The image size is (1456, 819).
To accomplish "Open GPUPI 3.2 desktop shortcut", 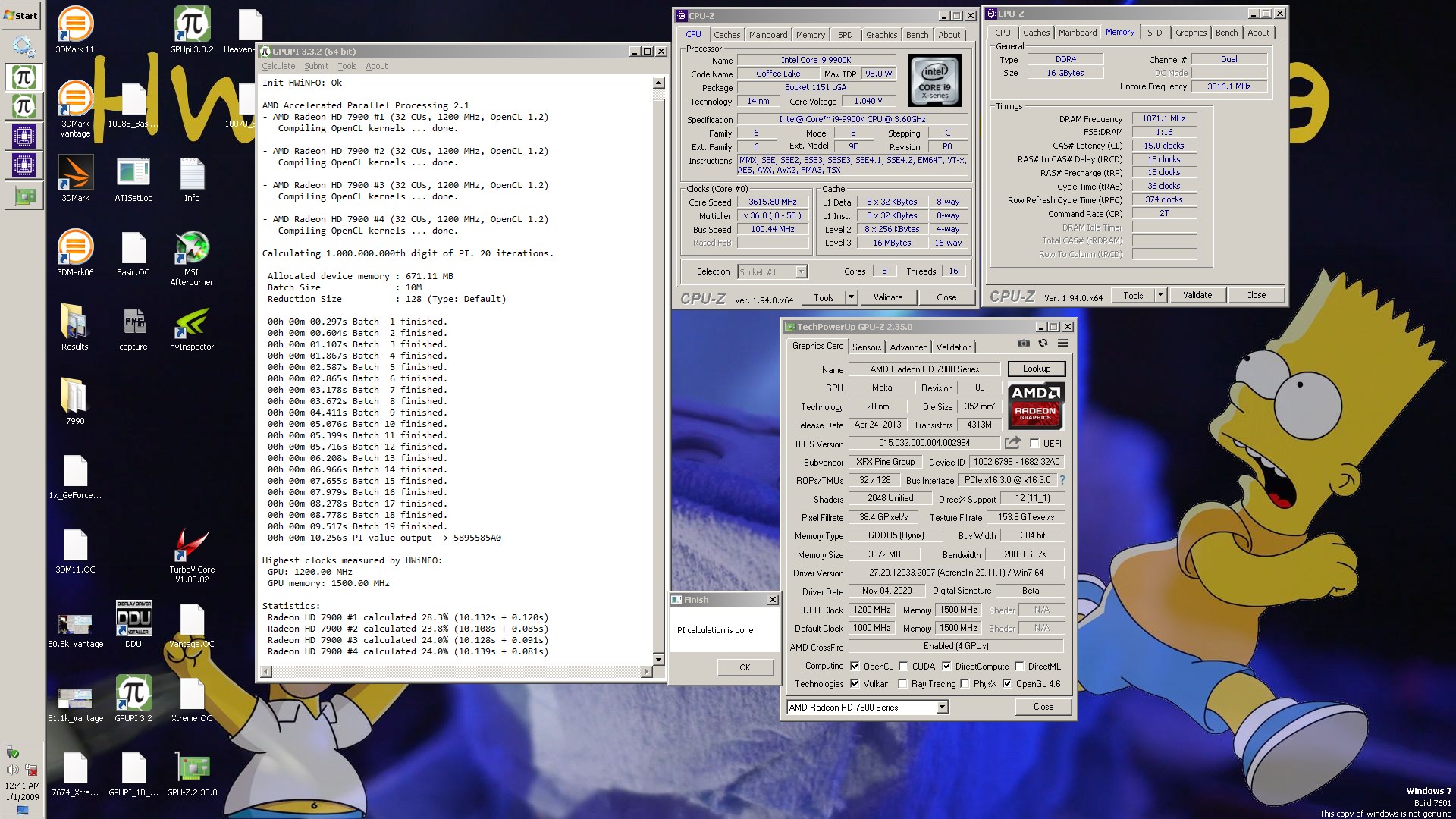I will click(x=133, y=699).
